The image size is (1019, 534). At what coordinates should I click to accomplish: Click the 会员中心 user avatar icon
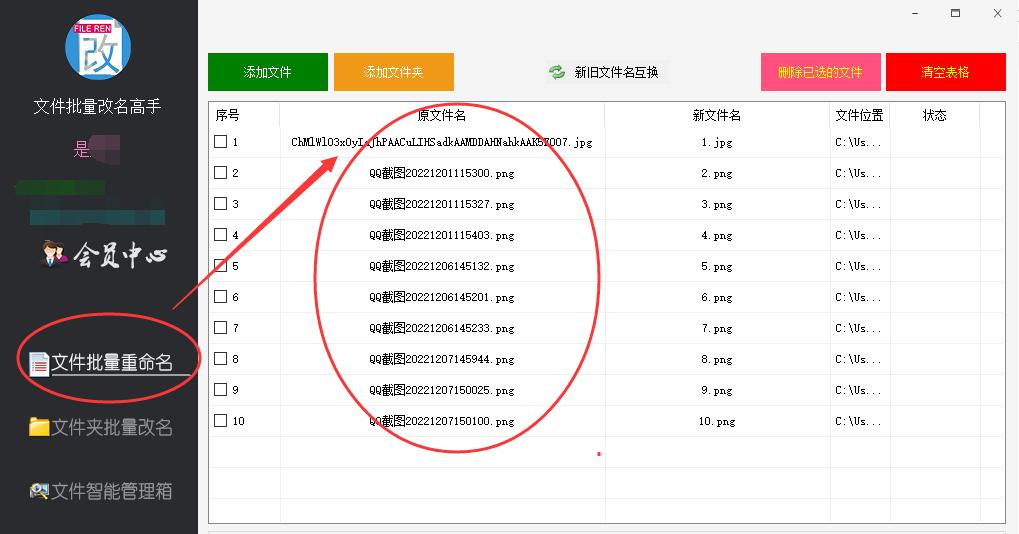tap(53, 254)
